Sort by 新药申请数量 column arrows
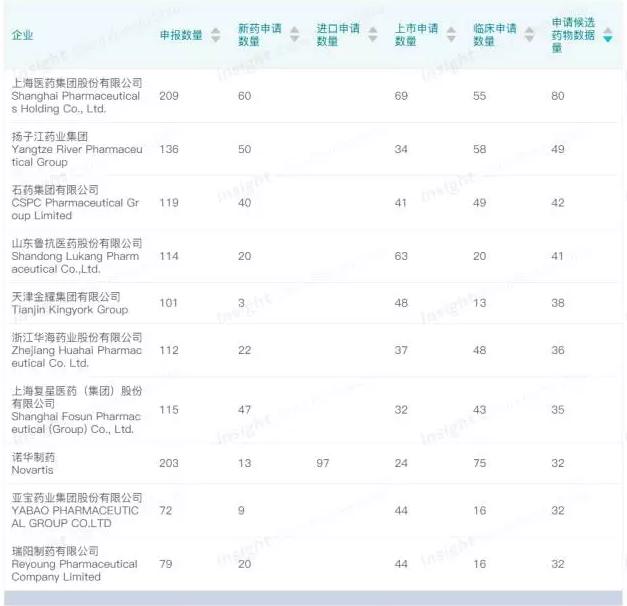 click(294, 34)
